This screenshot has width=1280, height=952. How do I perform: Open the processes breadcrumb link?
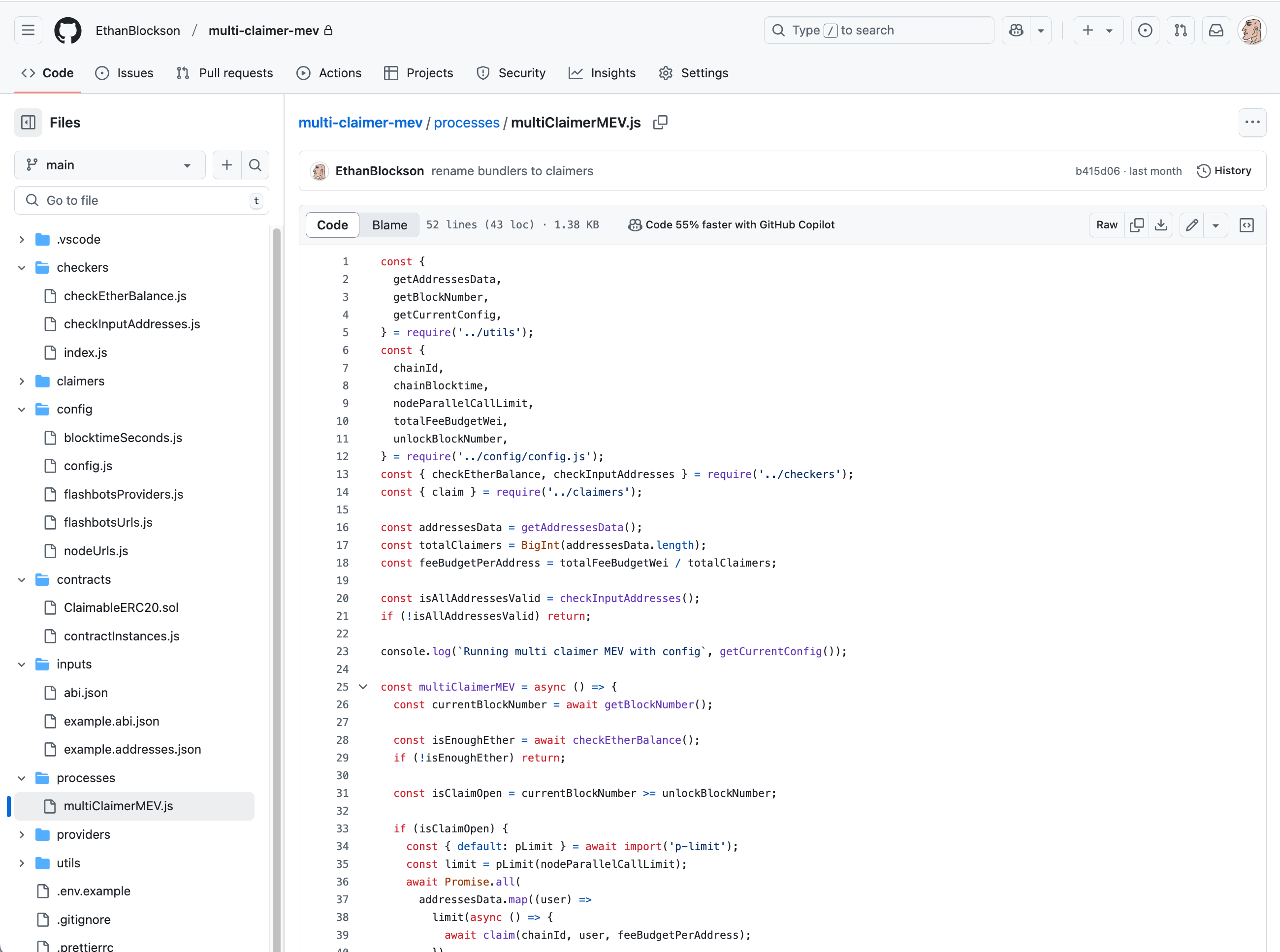click(x=466, y=122)
